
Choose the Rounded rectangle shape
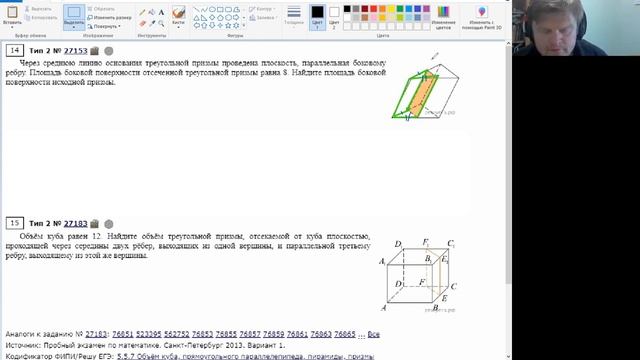[x=228, y=9]
